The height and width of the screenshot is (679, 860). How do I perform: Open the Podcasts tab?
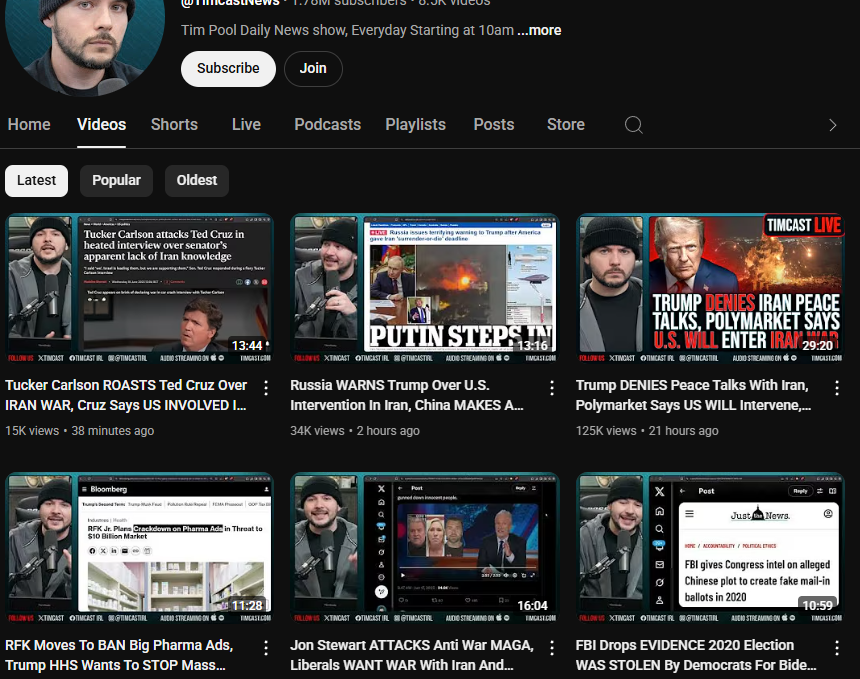pos(327,125)
